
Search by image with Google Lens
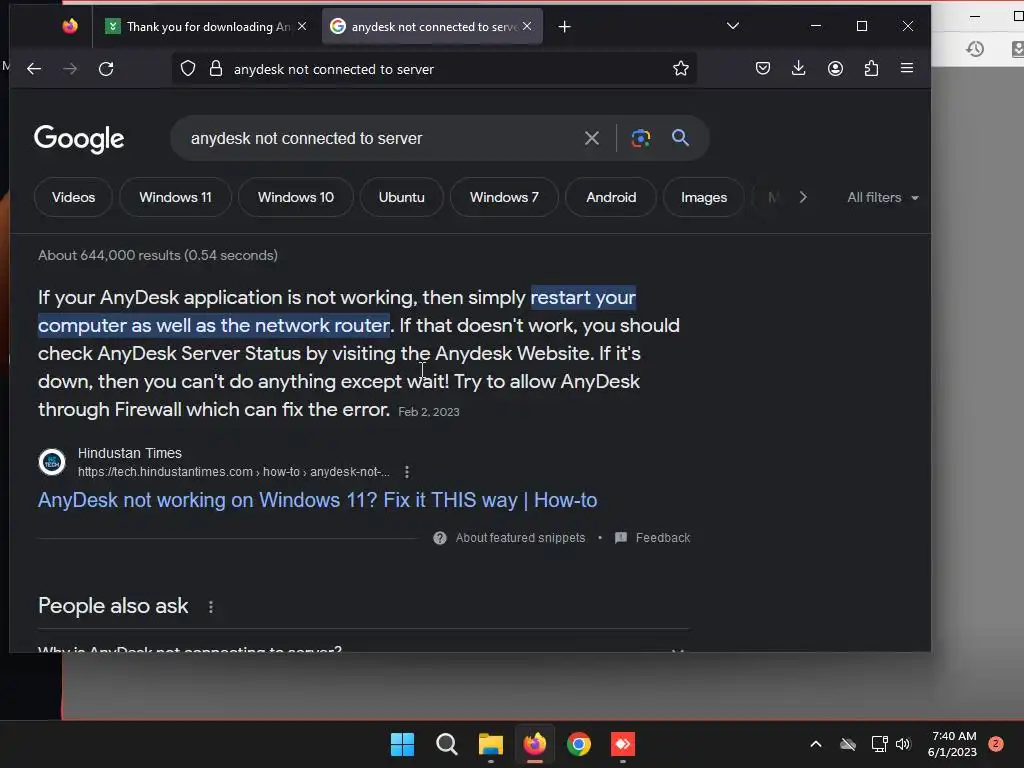click(641, 138)
